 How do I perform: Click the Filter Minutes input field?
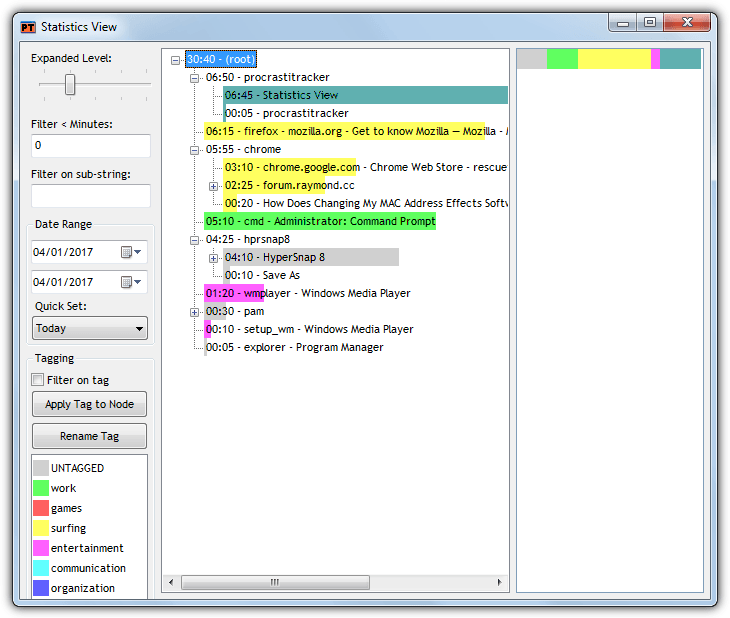91,146
